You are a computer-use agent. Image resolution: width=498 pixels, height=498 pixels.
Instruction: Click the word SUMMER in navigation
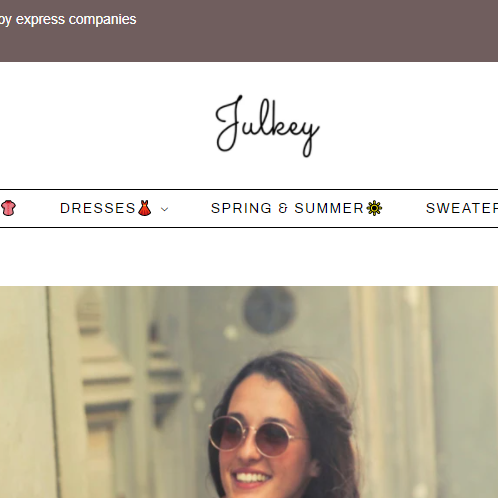[329, 208]
